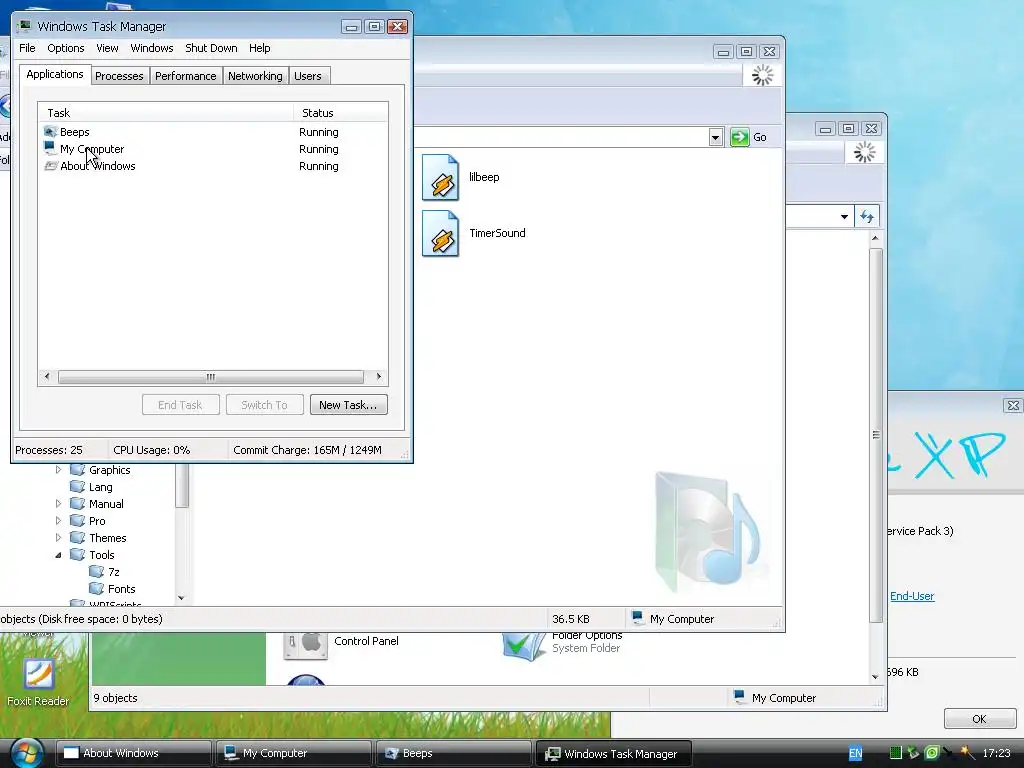Collapse the Tools folder tree node
This screenshot has height=768, width=1024.
58,555
